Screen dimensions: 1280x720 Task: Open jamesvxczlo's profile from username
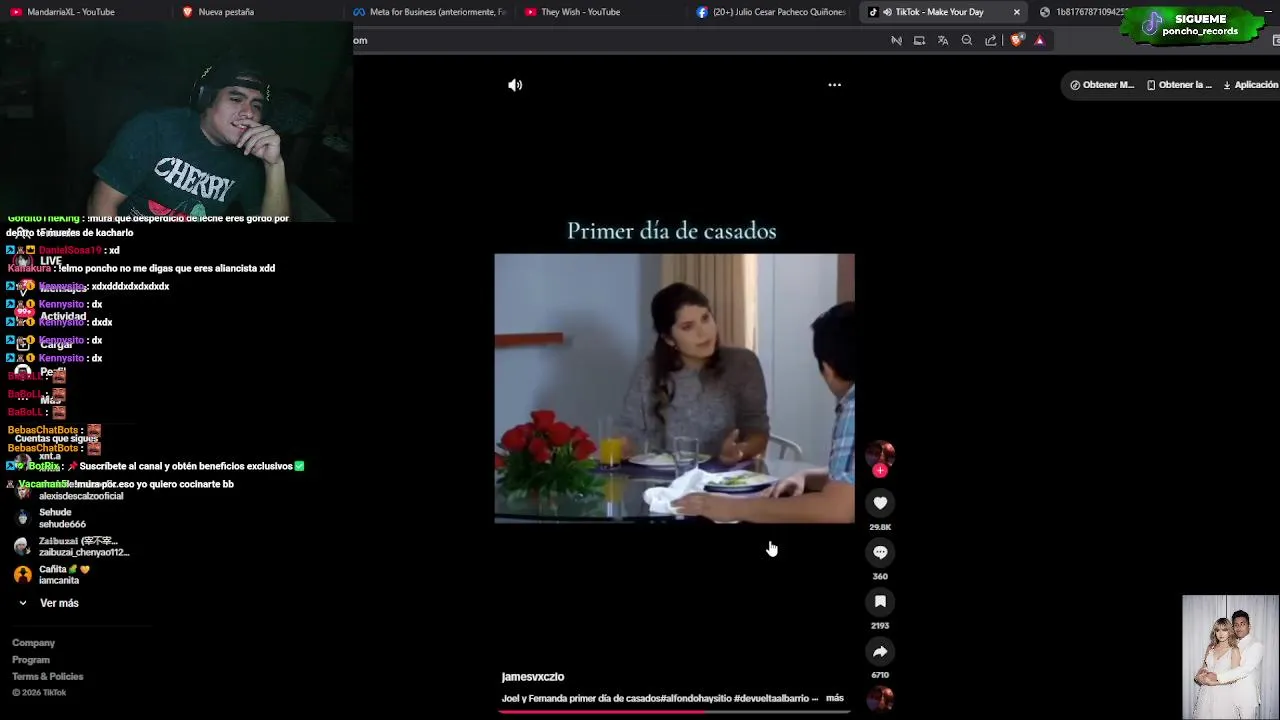click(533, 677)
